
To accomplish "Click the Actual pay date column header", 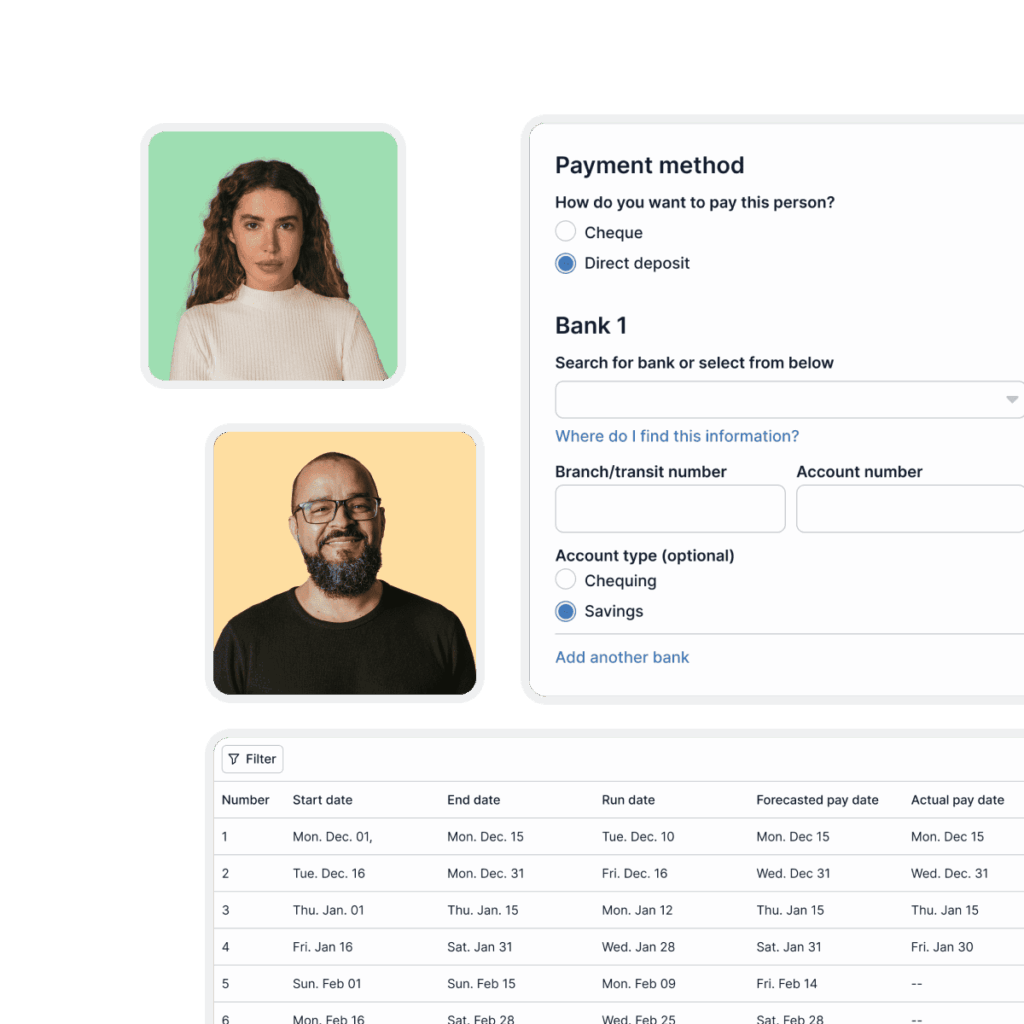I will point(957,800).
